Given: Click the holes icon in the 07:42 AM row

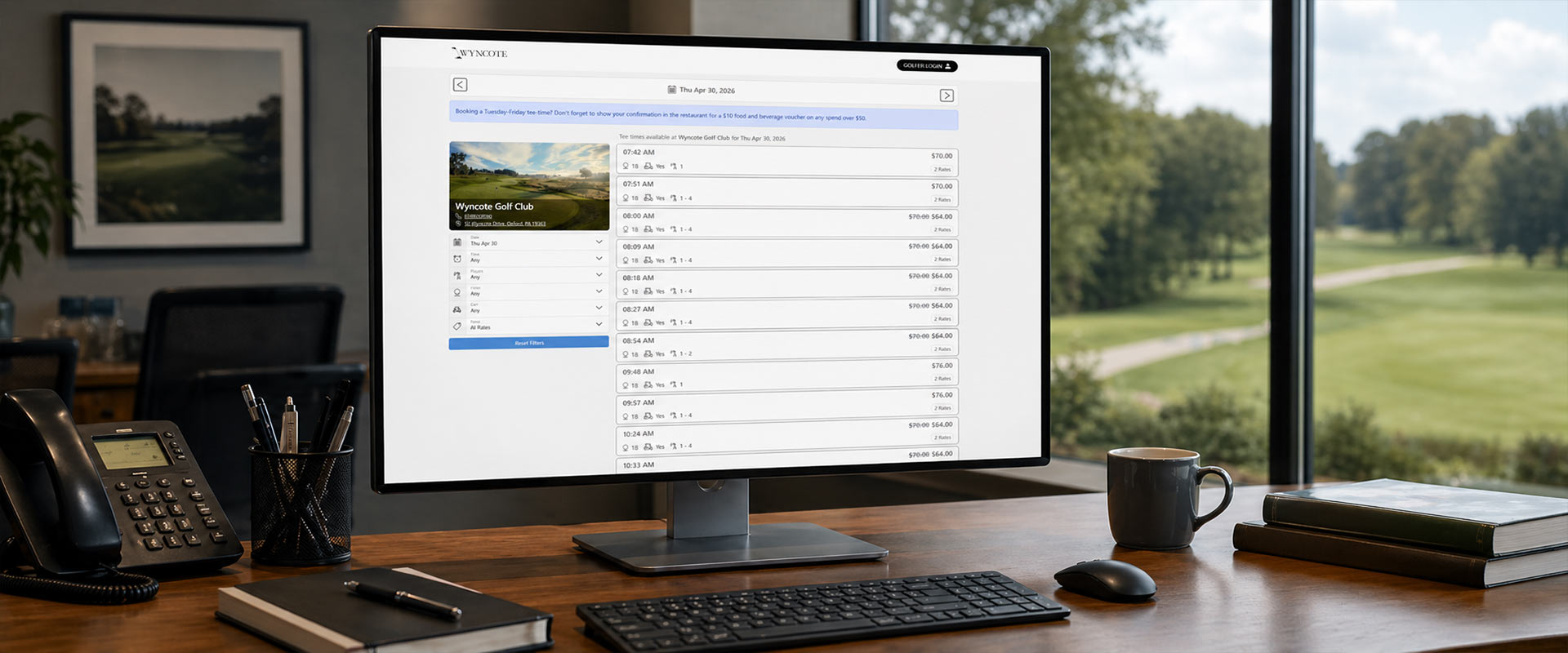Looking at the screenshot, I should coord(626,166).
